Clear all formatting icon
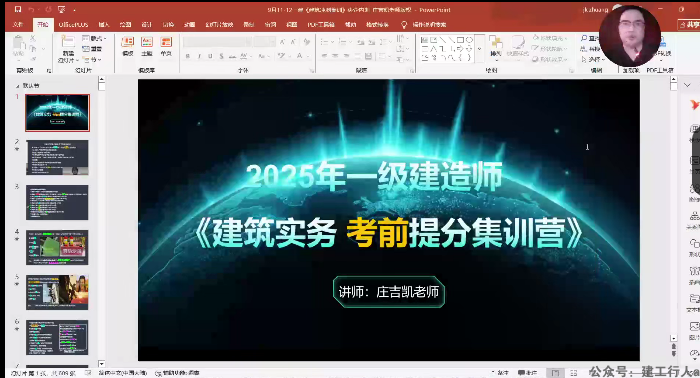Screen dimensions: 700x378 (307, 42)
